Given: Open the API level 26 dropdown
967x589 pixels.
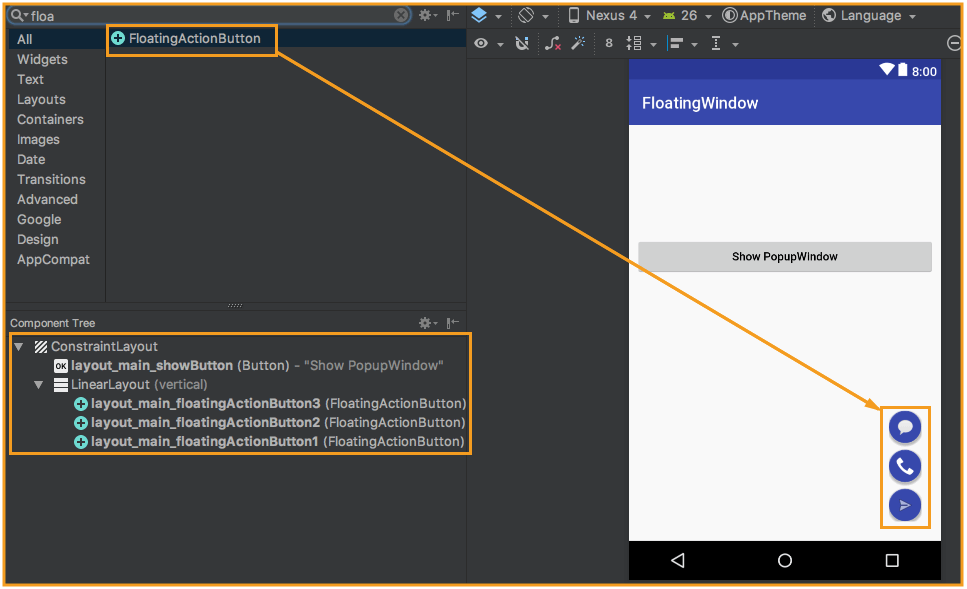Looking at the screenshot, I should point(687,15).
